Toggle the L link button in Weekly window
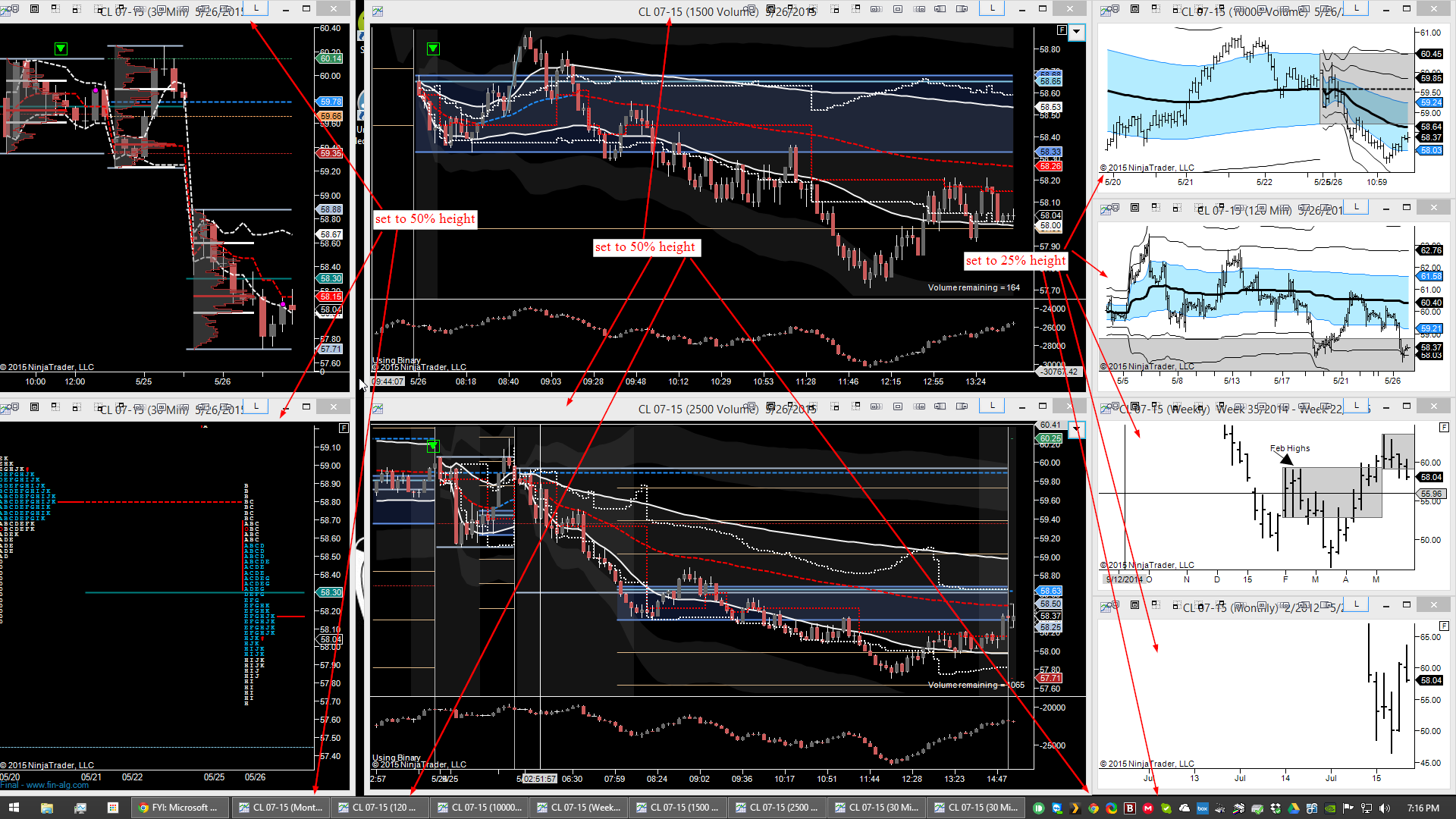 point(1357,406)
